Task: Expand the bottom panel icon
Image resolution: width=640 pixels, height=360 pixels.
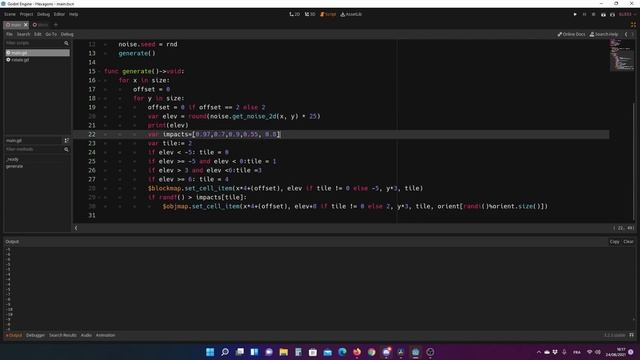Action: pyautogui.click(x=631, y=335)
